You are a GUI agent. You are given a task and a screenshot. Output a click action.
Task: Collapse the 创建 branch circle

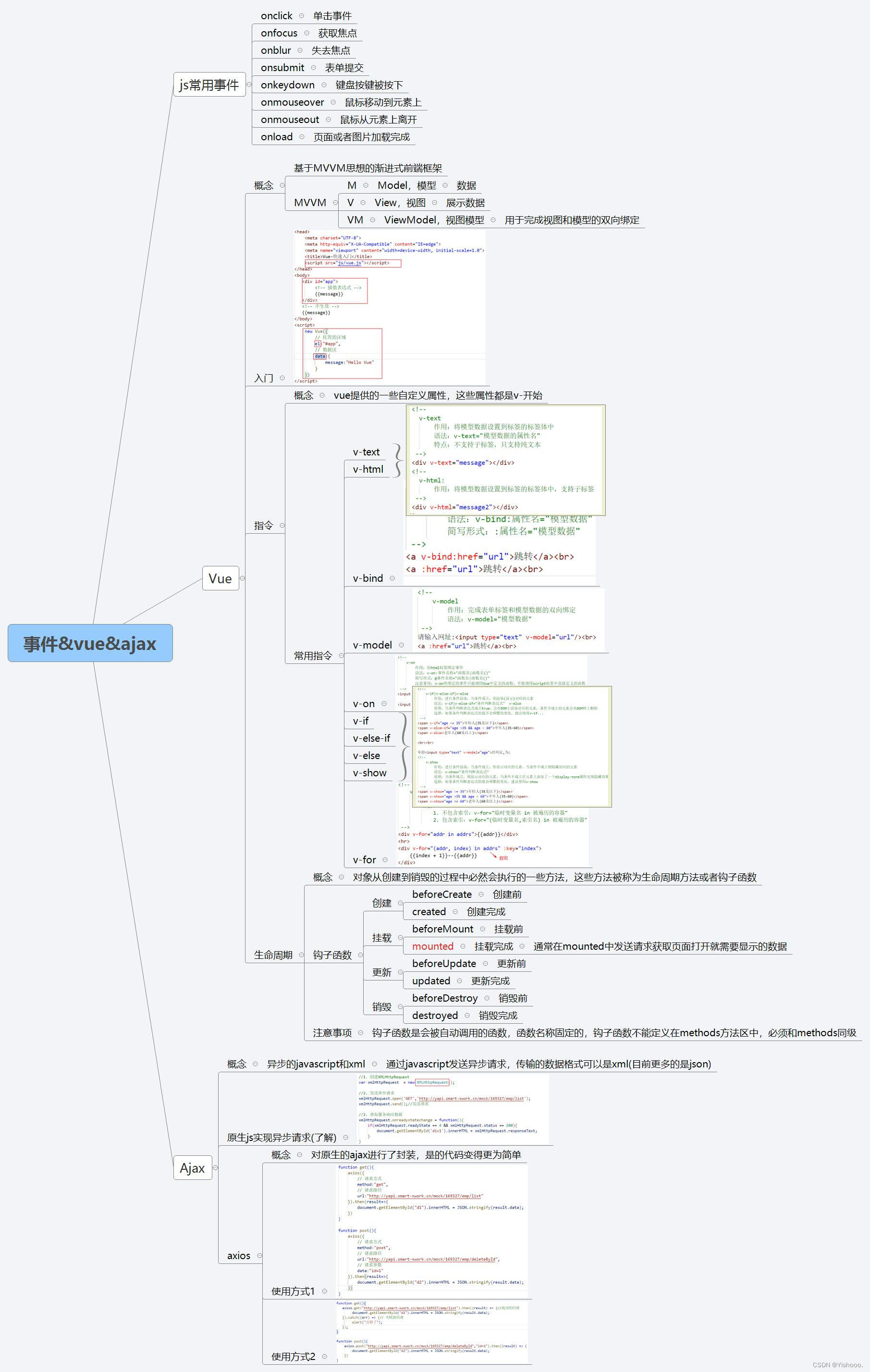401,903
